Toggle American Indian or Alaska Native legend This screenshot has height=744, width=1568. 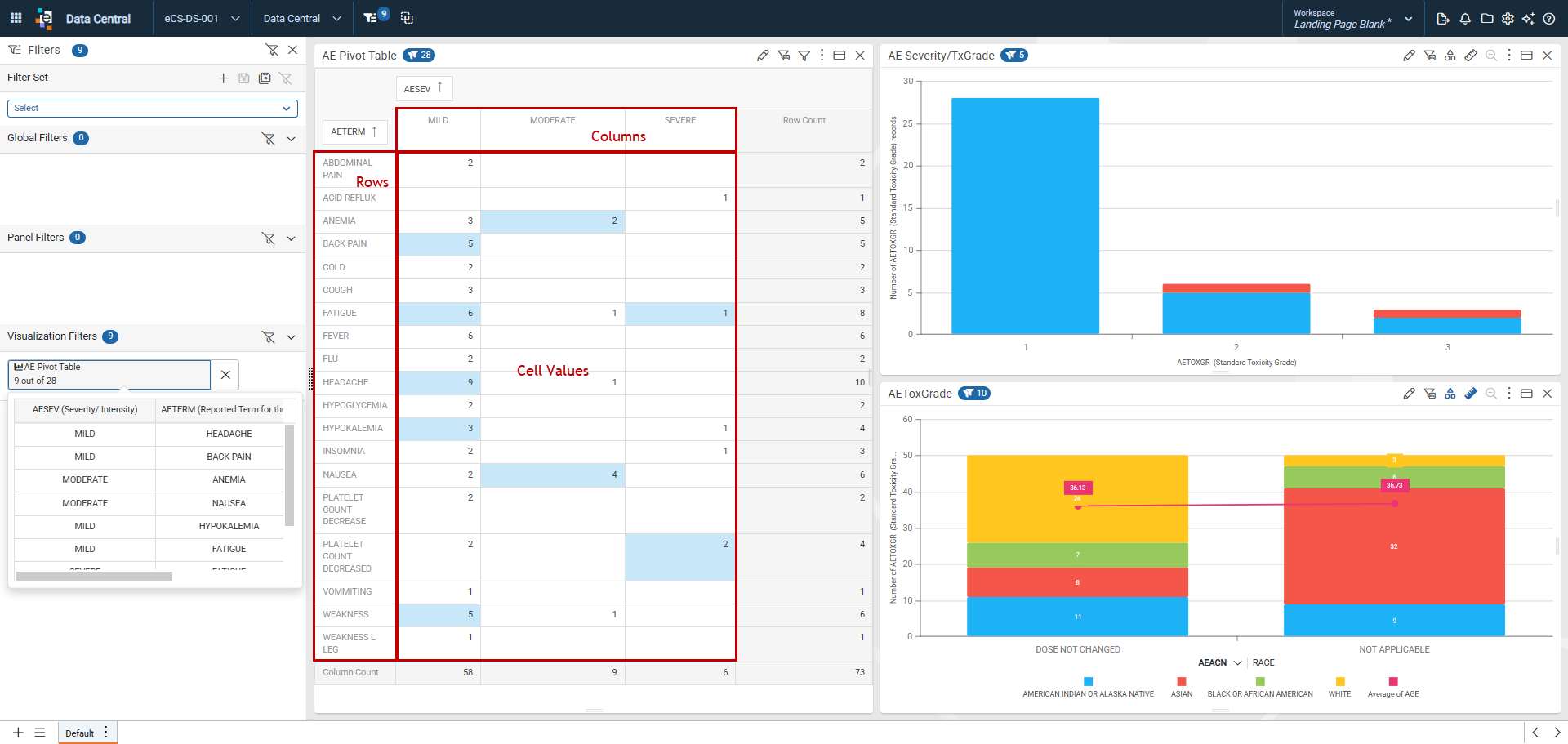(x=1088, y=687)
